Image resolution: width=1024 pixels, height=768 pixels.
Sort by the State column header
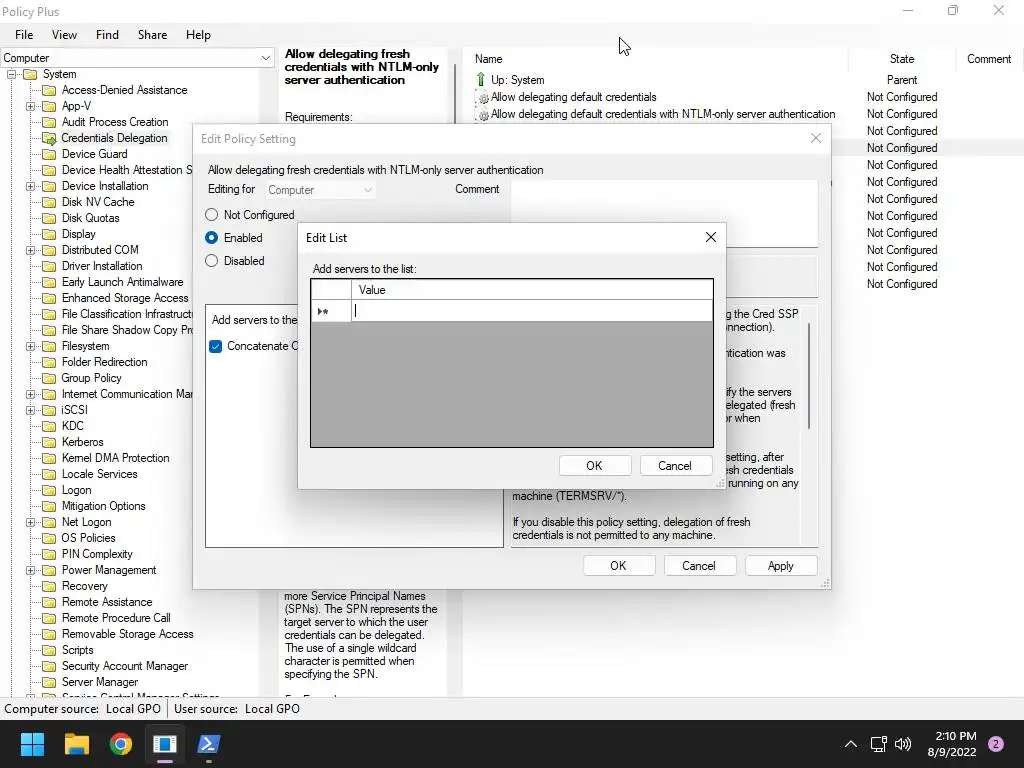pos(902,59)
